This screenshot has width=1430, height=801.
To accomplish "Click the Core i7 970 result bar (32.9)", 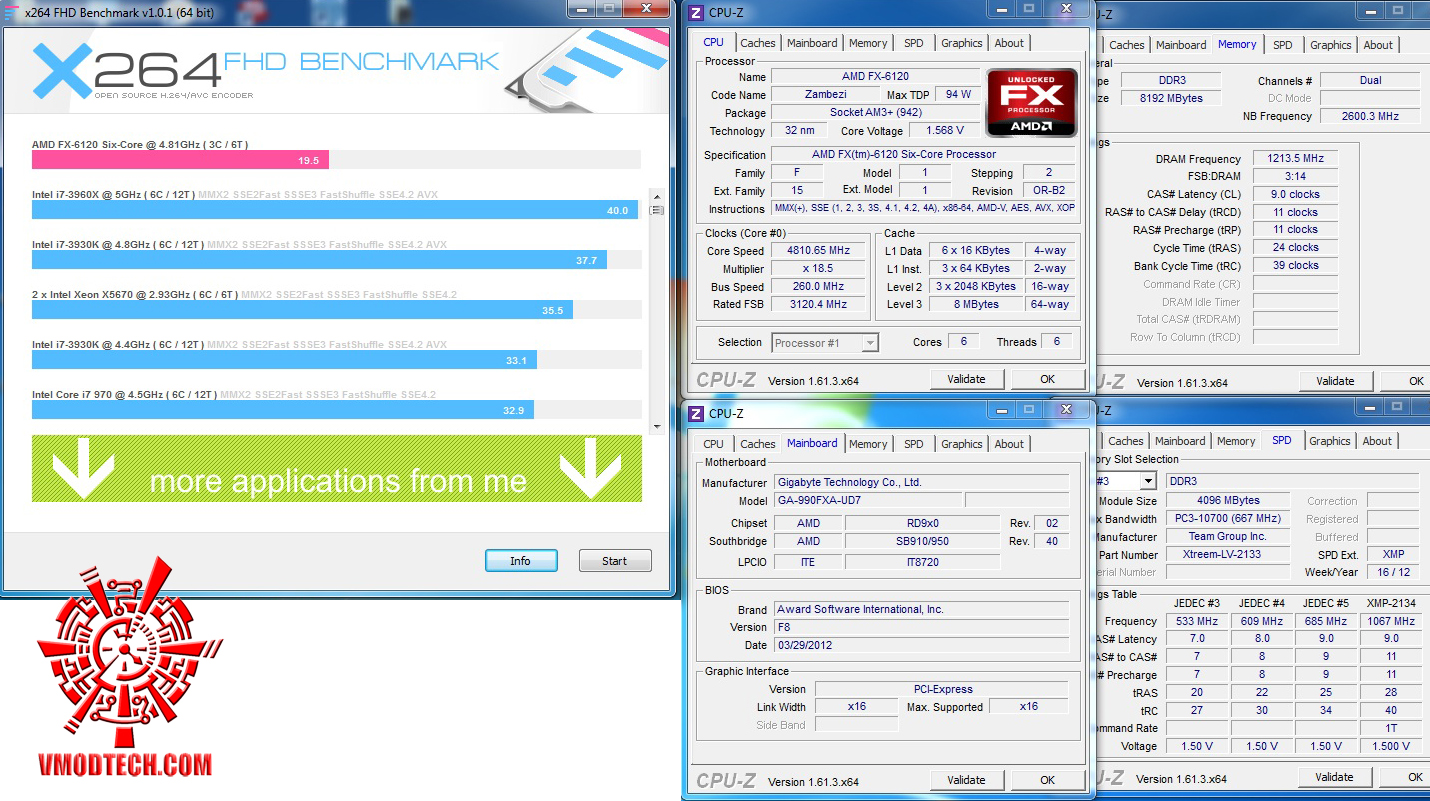I will [282, 410].
